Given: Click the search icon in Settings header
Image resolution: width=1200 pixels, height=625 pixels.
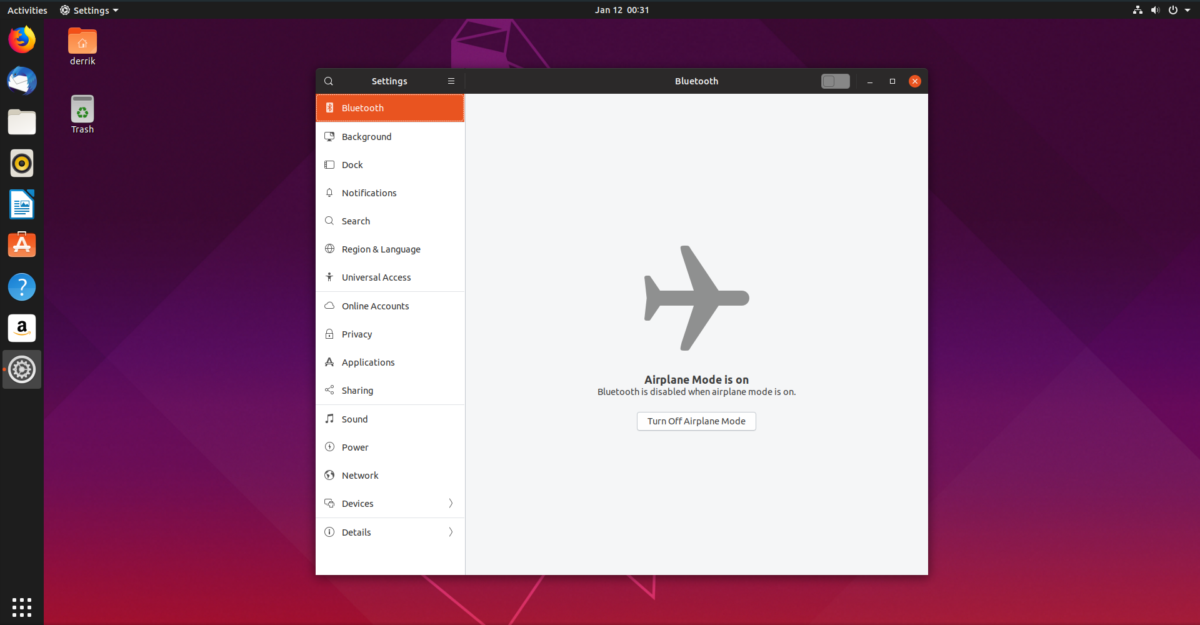Looking at the screenshot, I should (328, 81).
